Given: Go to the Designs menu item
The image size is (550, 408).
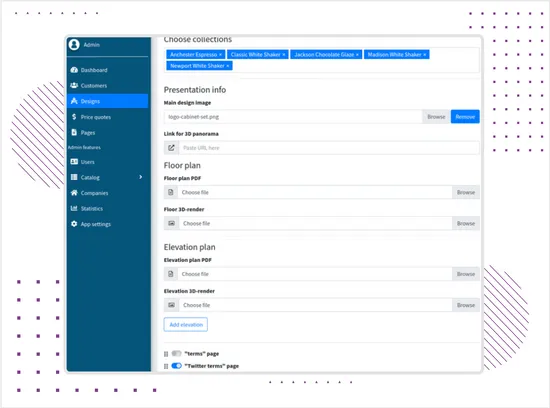Looking at the screenshot, I should (107, 101).
